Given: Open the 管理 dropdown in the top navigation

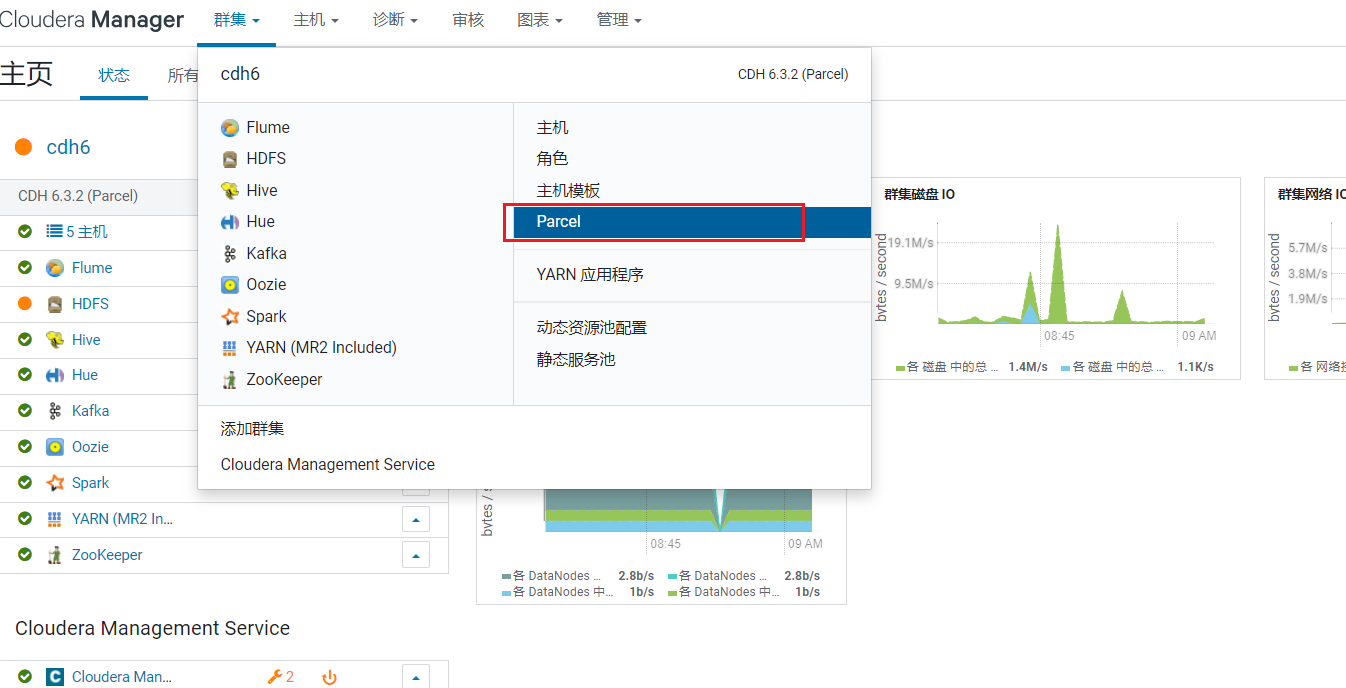Looking at the screenshot, I should coord(619,20).
